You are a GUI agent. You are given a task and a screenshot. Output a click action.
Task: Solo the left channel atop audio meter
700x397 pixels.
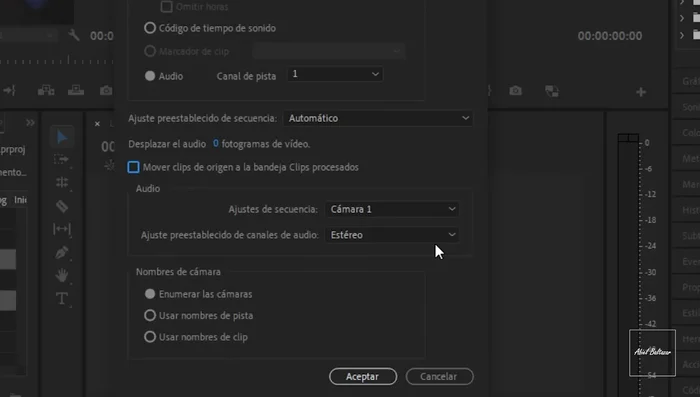(x=623, y=138)
